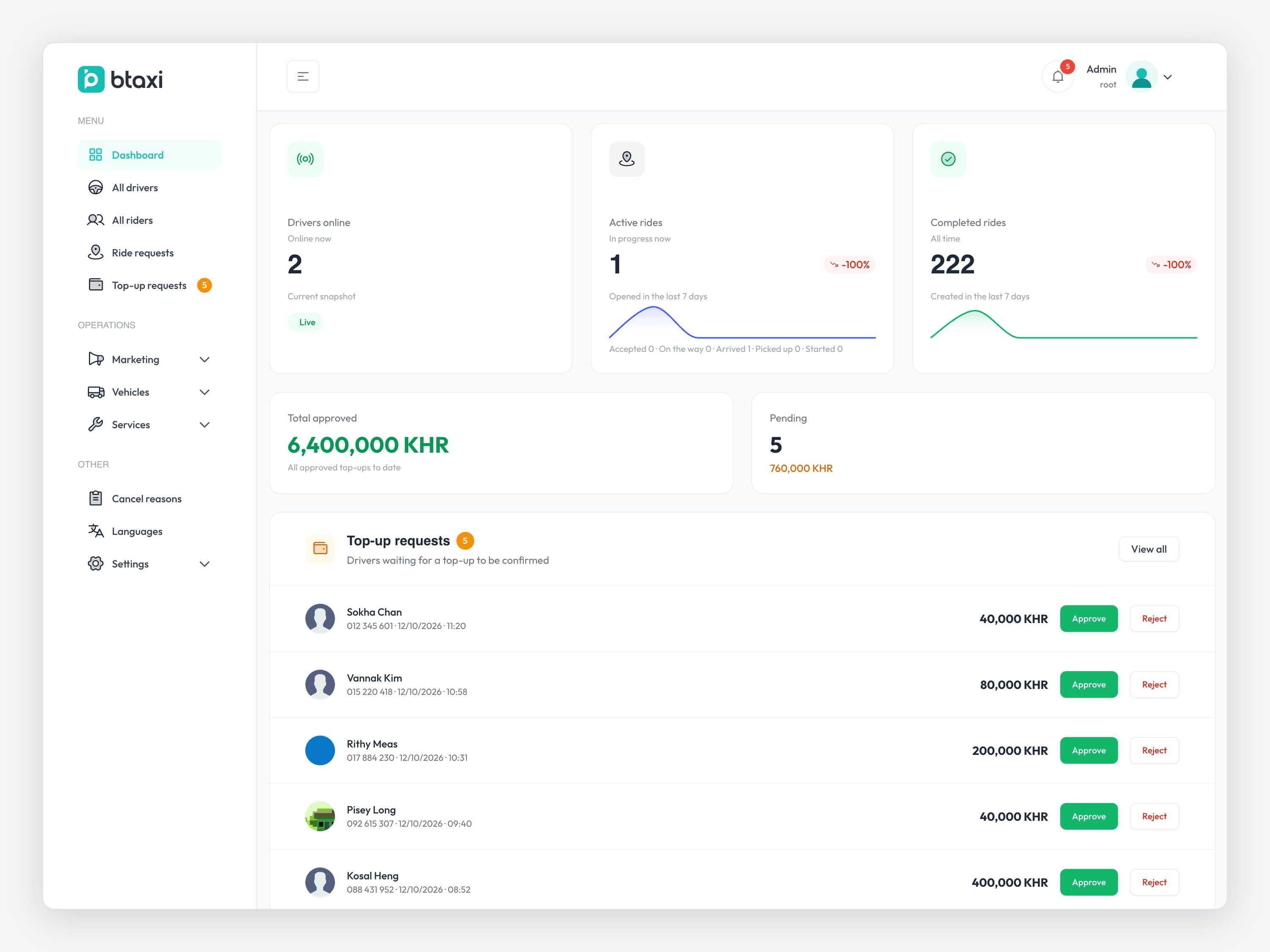This screenshot has height=952, width=1270.
Task: Expand the Services menu chevron
Action: [204, 425]
